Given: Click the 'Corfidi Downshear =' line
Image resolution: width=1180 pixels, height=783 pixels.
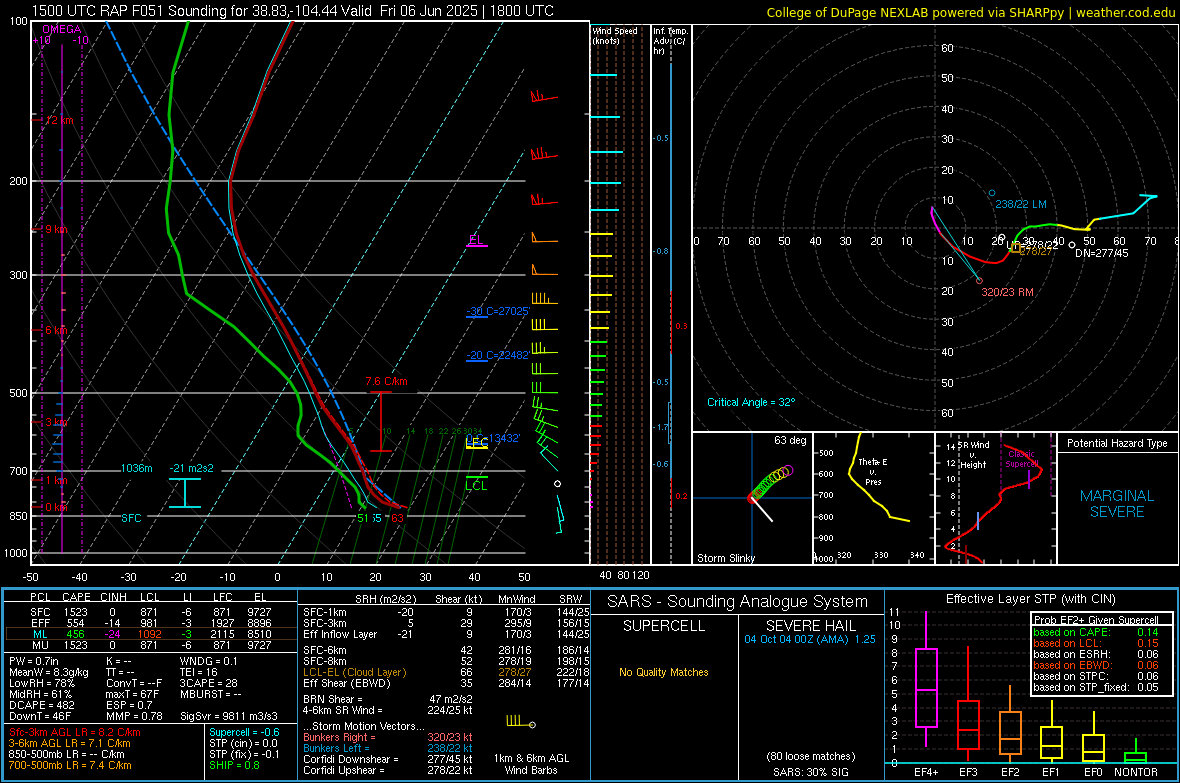Looking at the screenshot, I should click(x=388, y=759).
